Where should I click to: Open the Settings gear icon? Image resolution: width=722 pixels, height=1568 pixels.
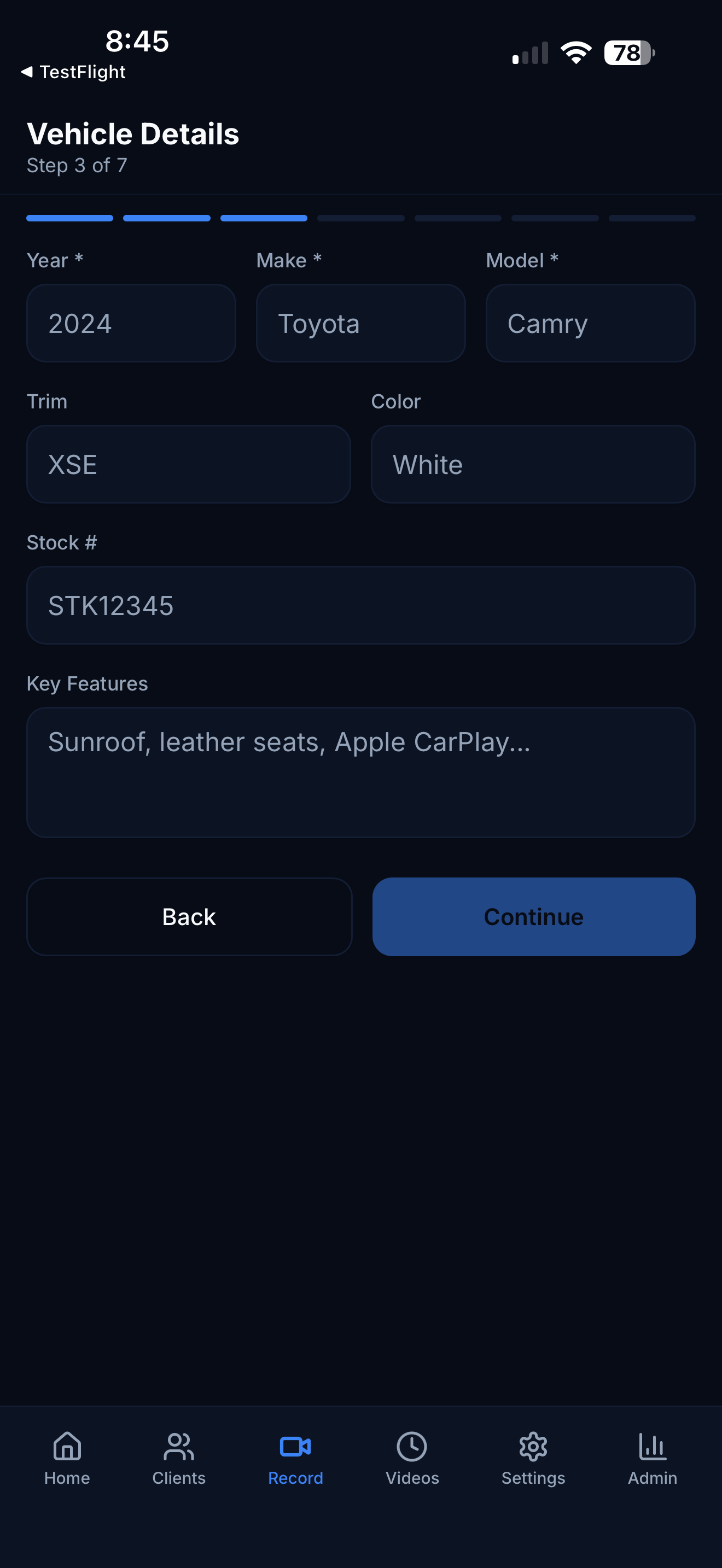point(533,1446)
